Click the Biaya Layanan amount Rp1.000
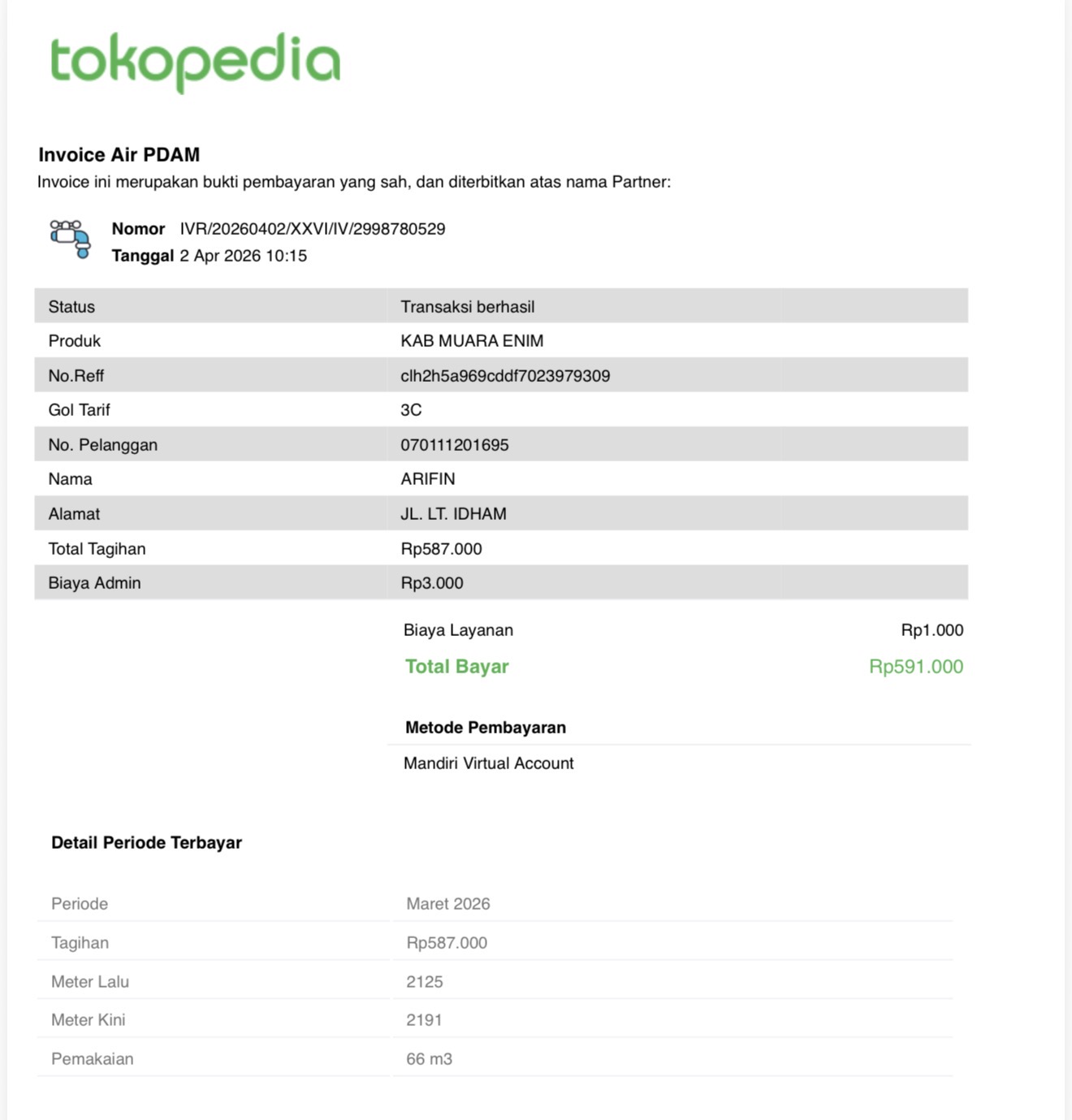This screenshot has width=1072, height=1120. click(932, 630)
